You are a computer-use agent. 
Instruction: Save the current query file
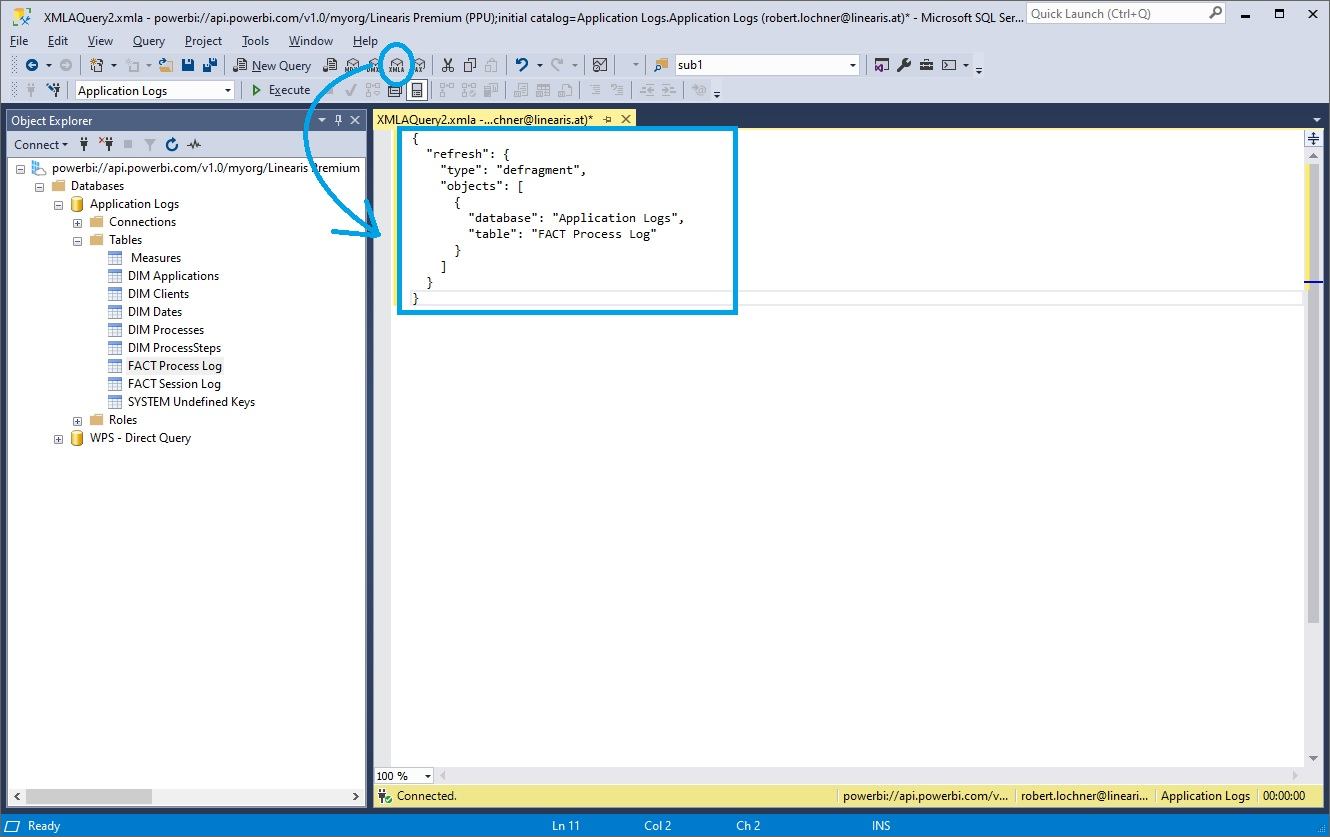[x=189, y=64]
